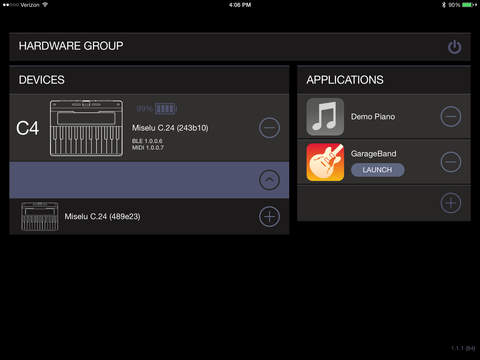Select the Demo Piano label
This screenshot has height=360, width=480.
(373, 117)
